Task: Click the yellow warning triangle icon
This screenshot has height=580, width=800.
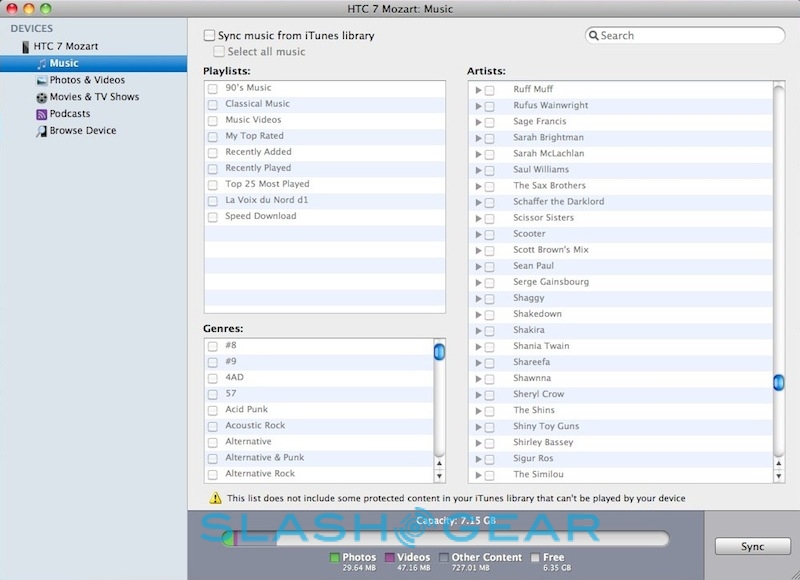Action: [215, 498]
